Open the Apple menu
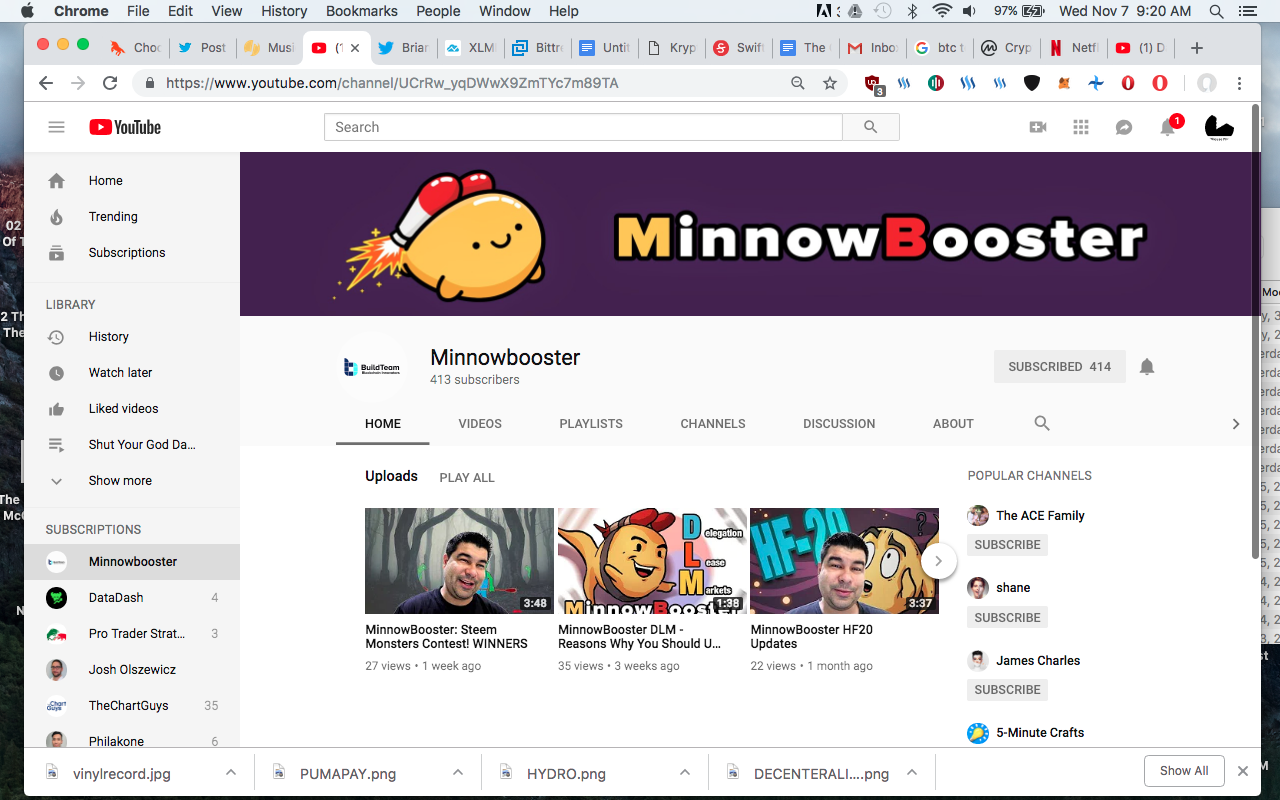 pyautogui.click(x=27, y=11)
